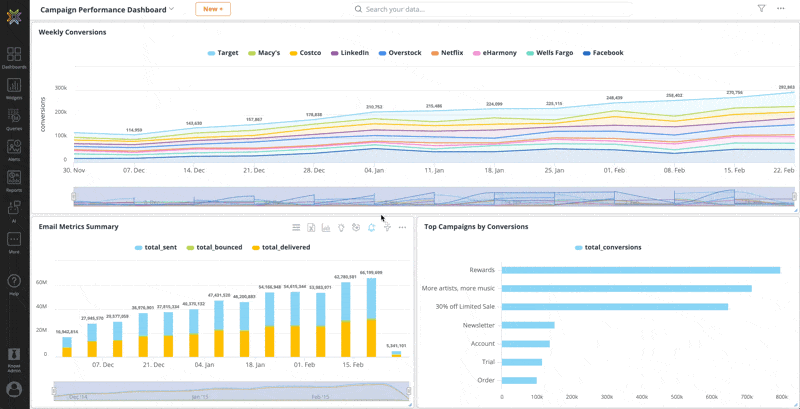Open the Help icon in sidebar

click(x=14, y=285)
